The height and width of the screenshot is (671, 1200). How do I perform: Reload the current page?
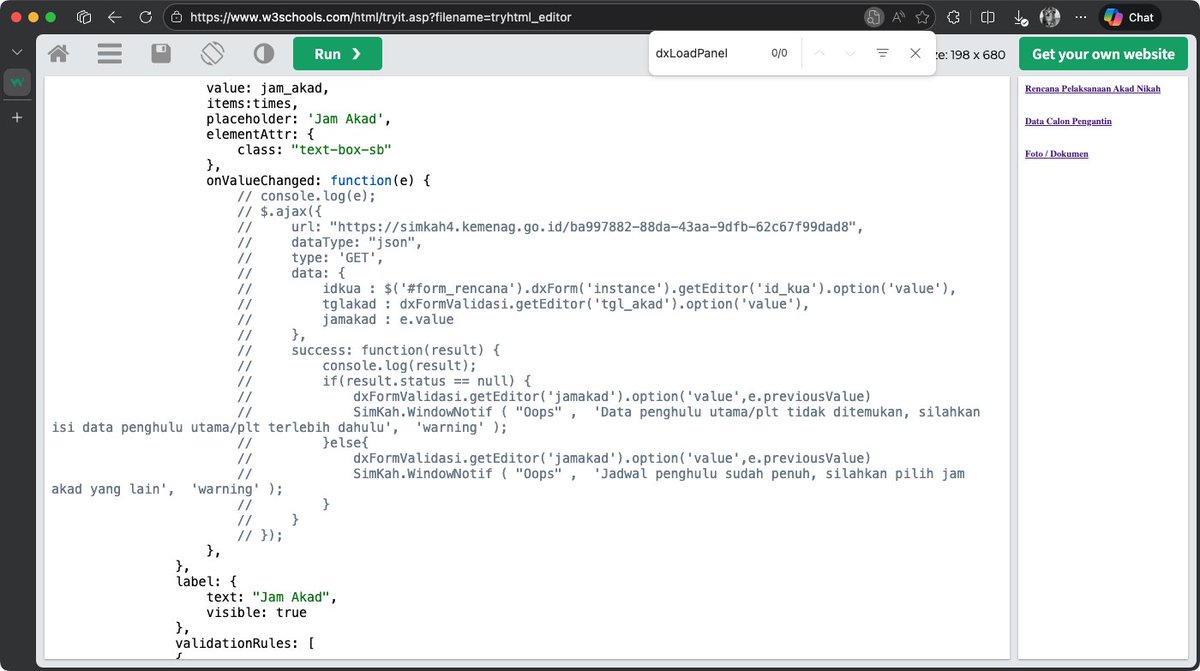coord(146,17)
